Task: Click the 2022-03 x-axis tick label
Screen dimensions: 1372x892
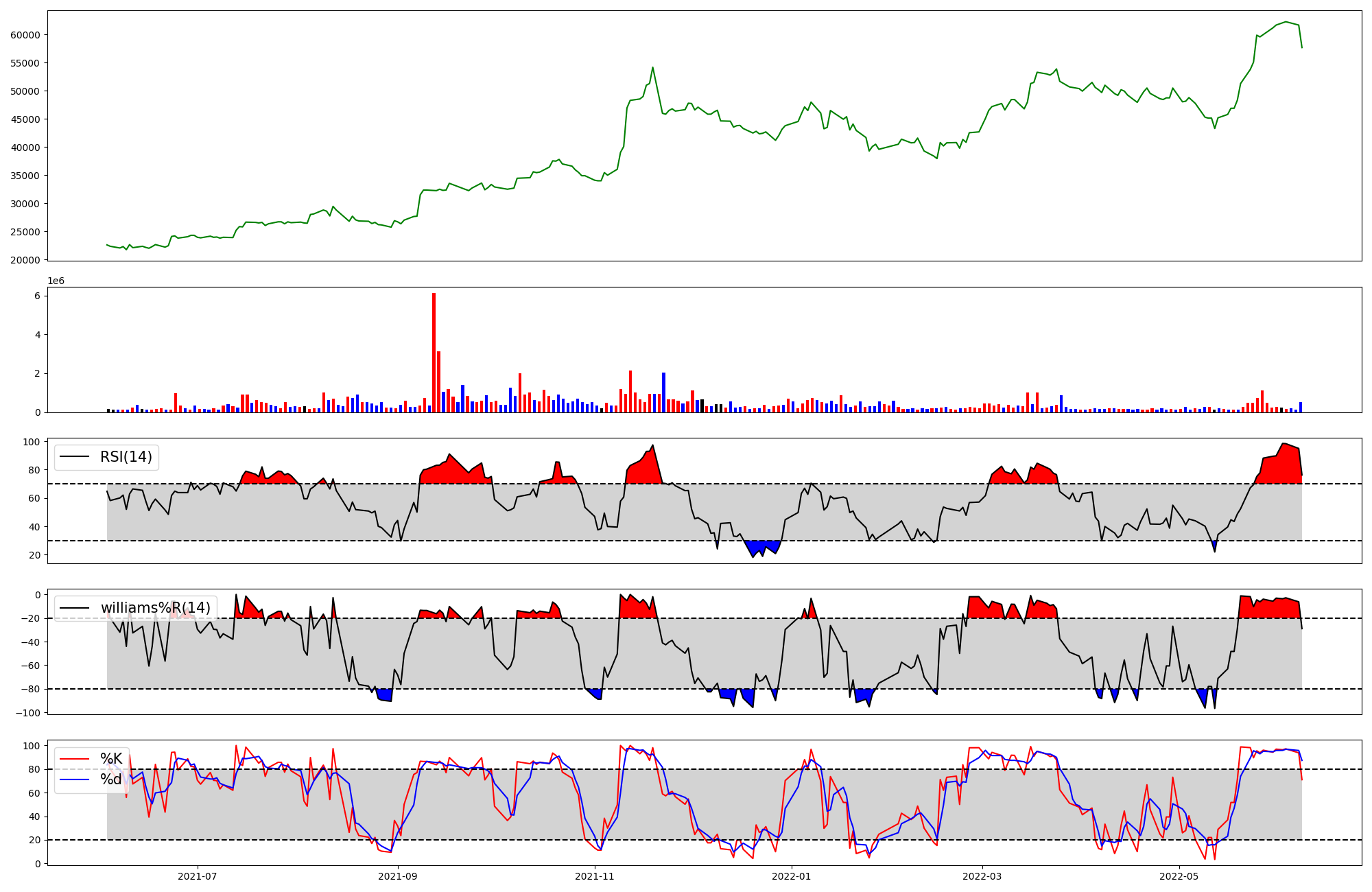Action: [982, 876]
